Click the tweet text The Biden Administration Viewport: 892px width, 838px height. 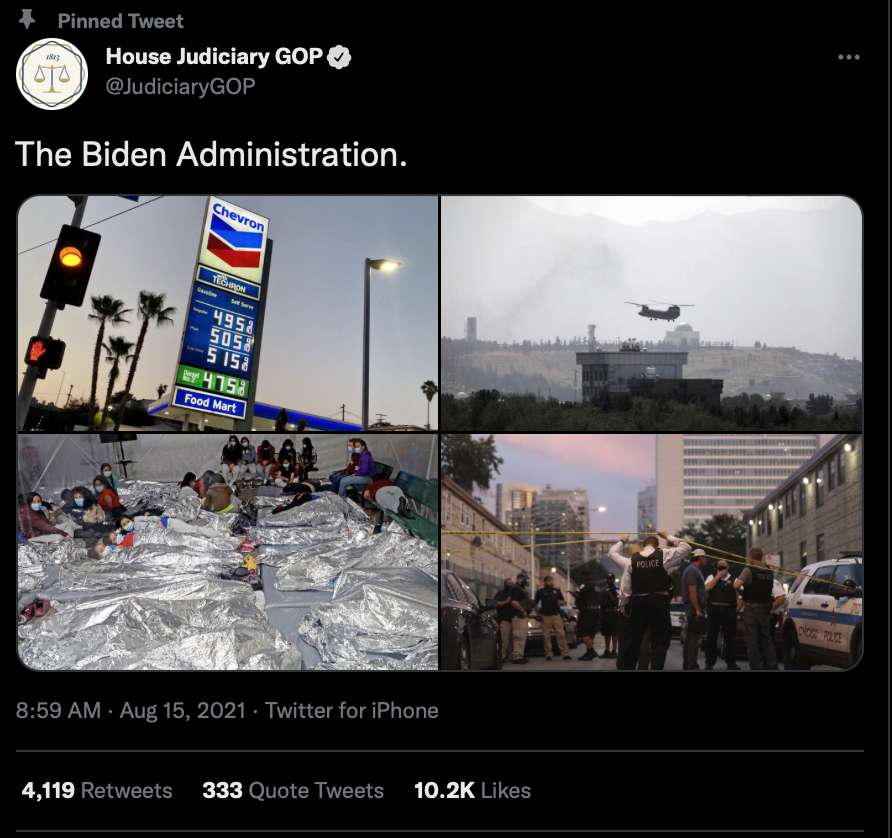tap(211, 154)
